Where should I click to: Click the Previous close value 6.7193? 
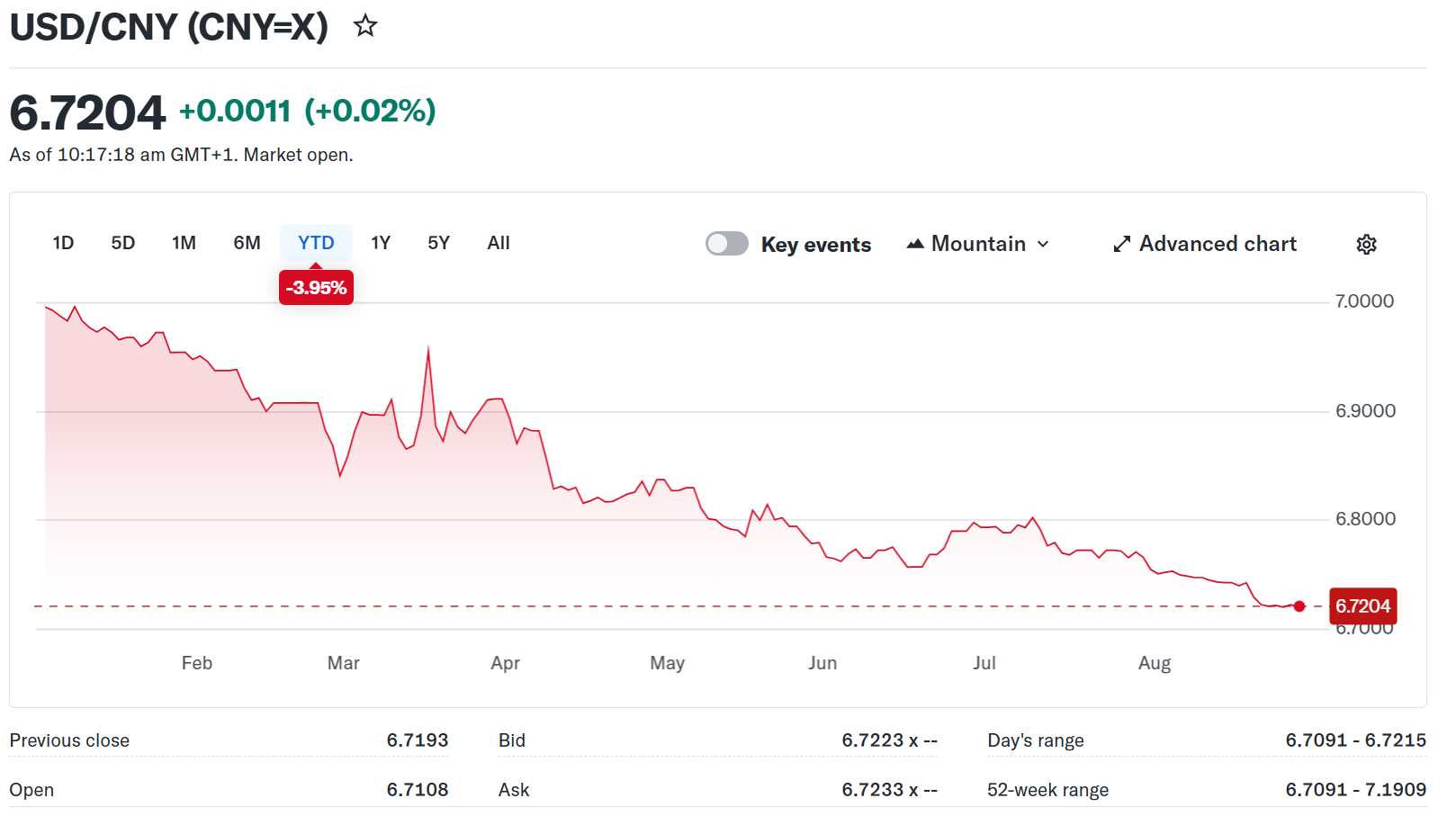click(x=418, y=740)
